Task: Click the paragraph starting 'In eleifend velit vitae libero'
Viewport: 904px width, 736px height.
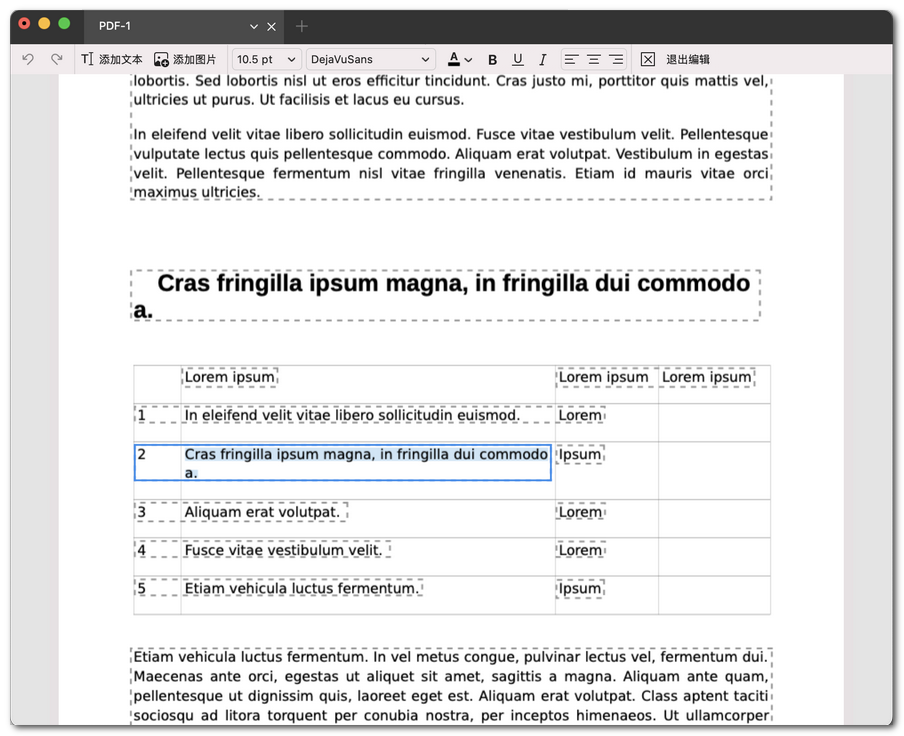Action: (451, 163)
